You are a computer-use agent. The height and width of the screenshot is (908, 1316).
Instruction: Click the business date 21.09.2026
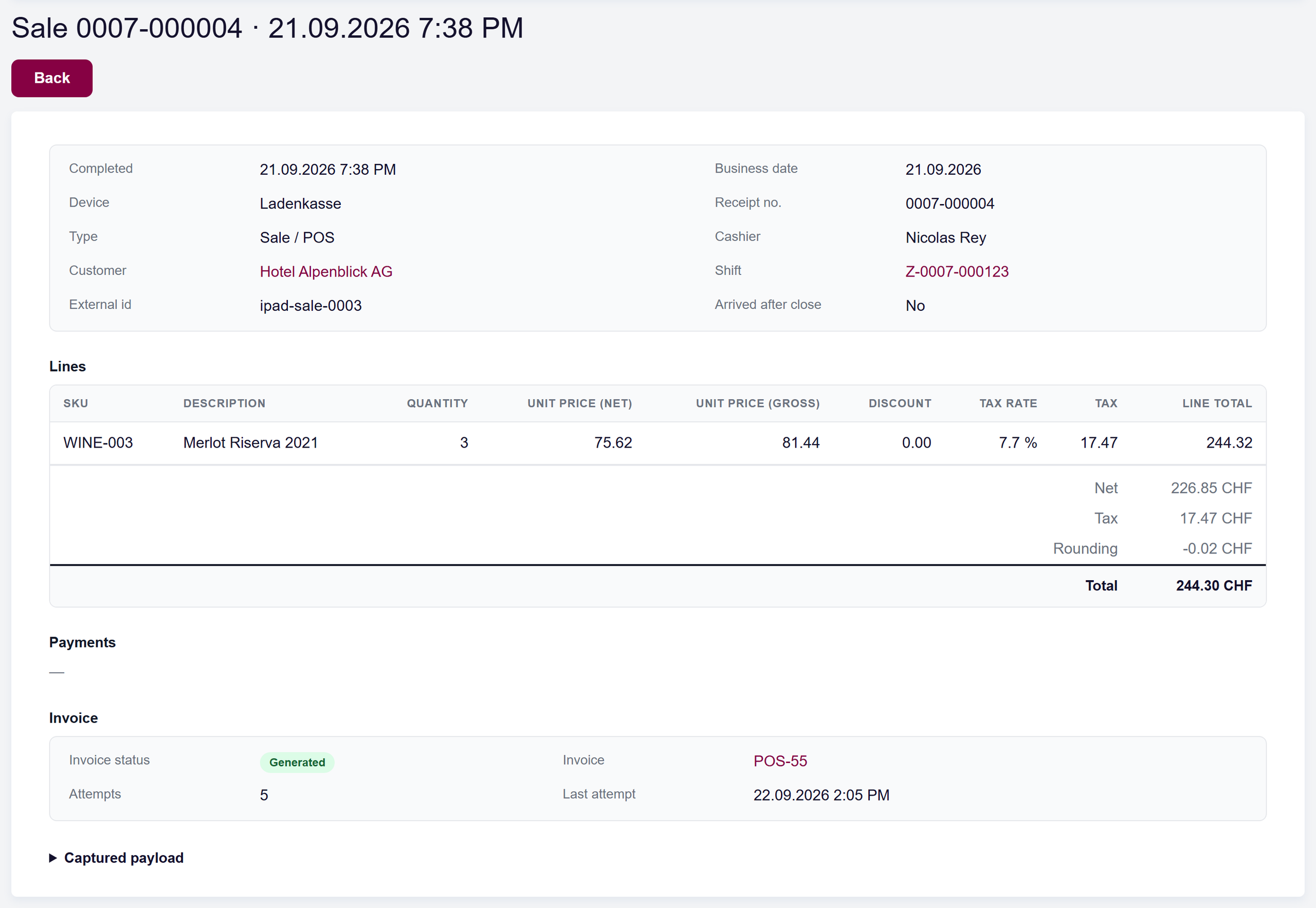pyautogui.click(x=943, y=169)
